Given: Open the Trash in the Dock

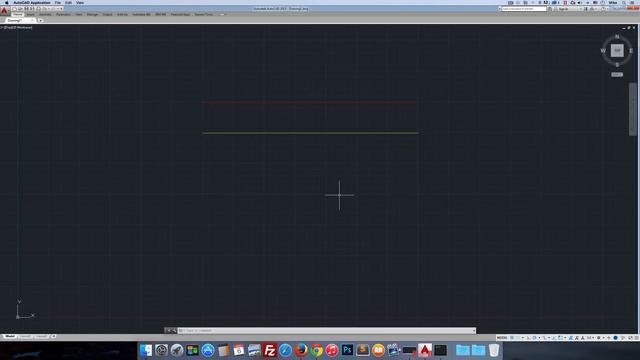Looking at the screenshot, I should coord(494,350).
